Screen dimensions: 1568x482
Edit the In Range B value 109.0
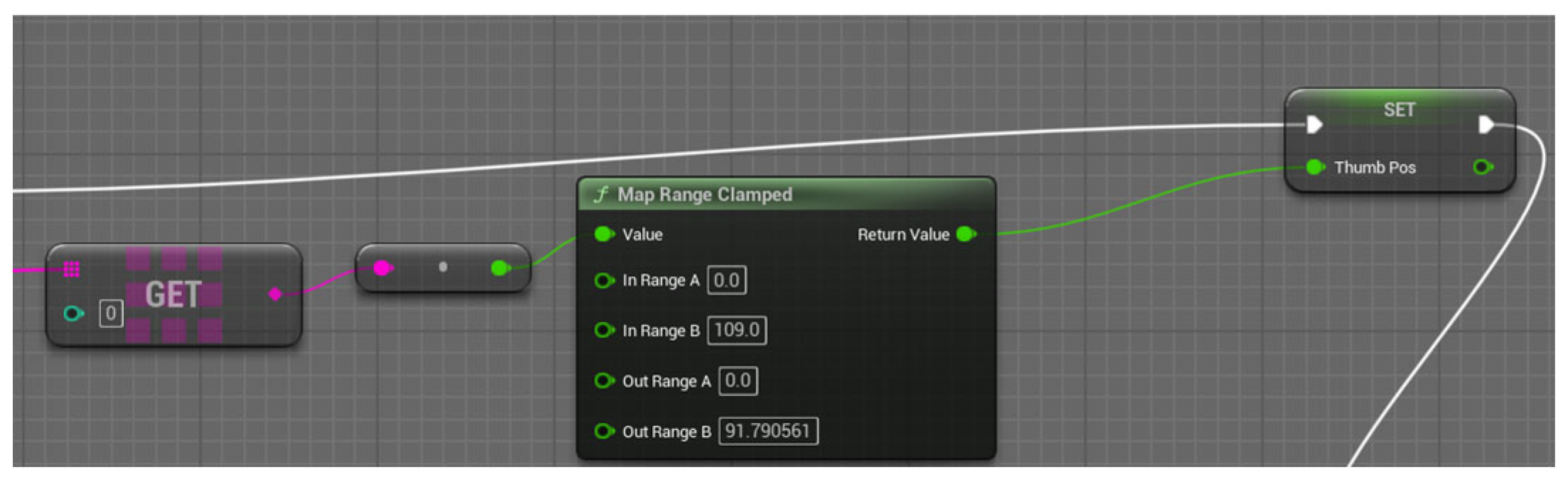pos(737,330)
